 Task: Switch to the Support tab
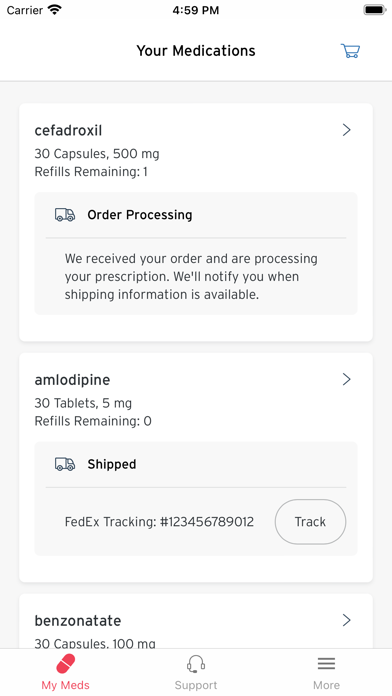196,672
